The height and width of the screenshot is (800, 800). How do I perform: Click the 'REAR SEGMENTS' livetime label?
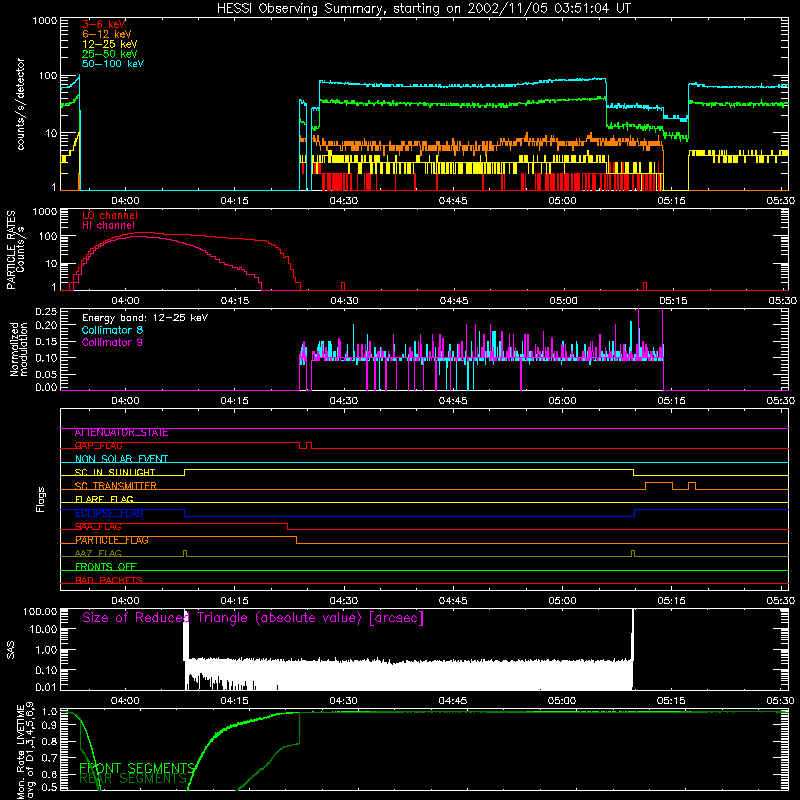133,779
